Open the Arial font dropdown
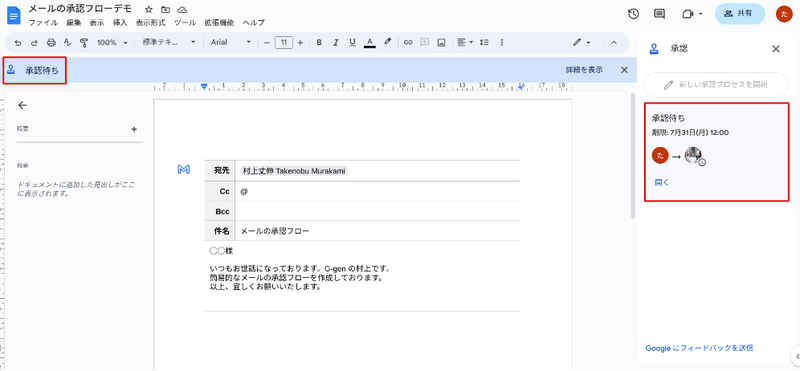 (231, 42)
